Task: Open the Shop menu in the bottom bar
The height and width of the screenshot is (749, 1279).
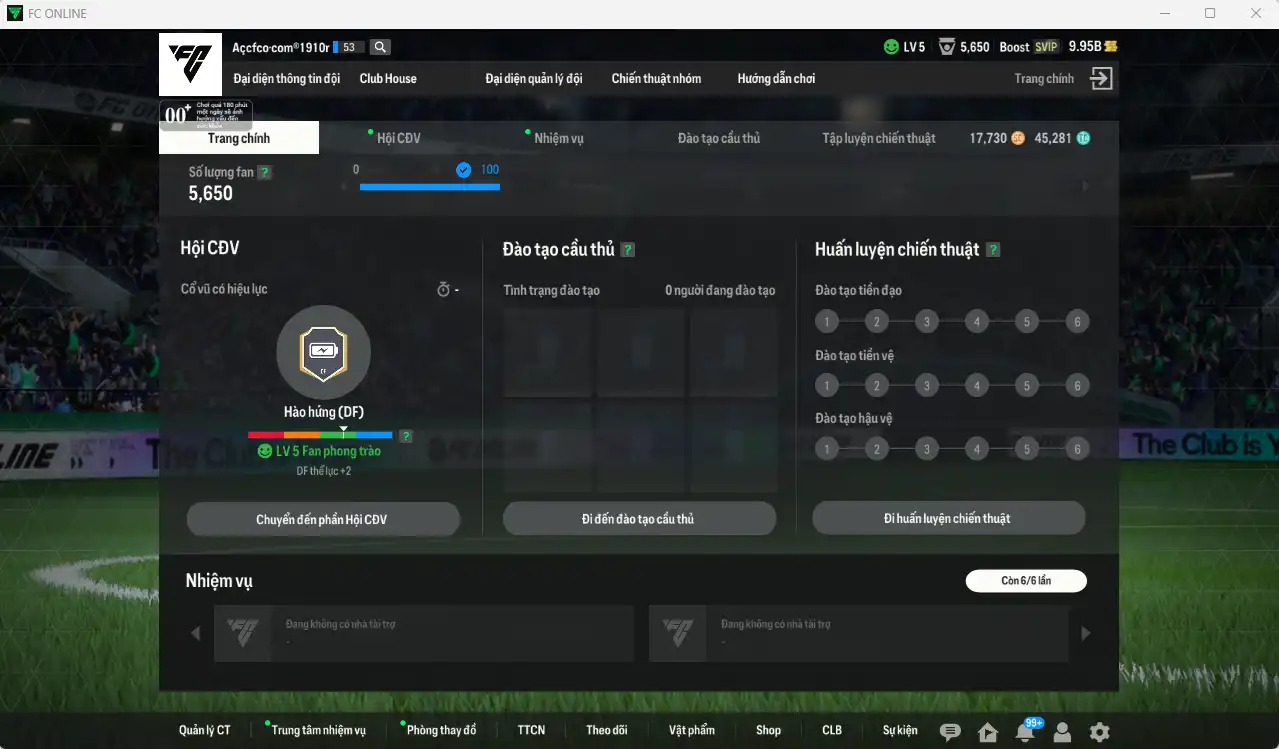Action: coord(768,730)
